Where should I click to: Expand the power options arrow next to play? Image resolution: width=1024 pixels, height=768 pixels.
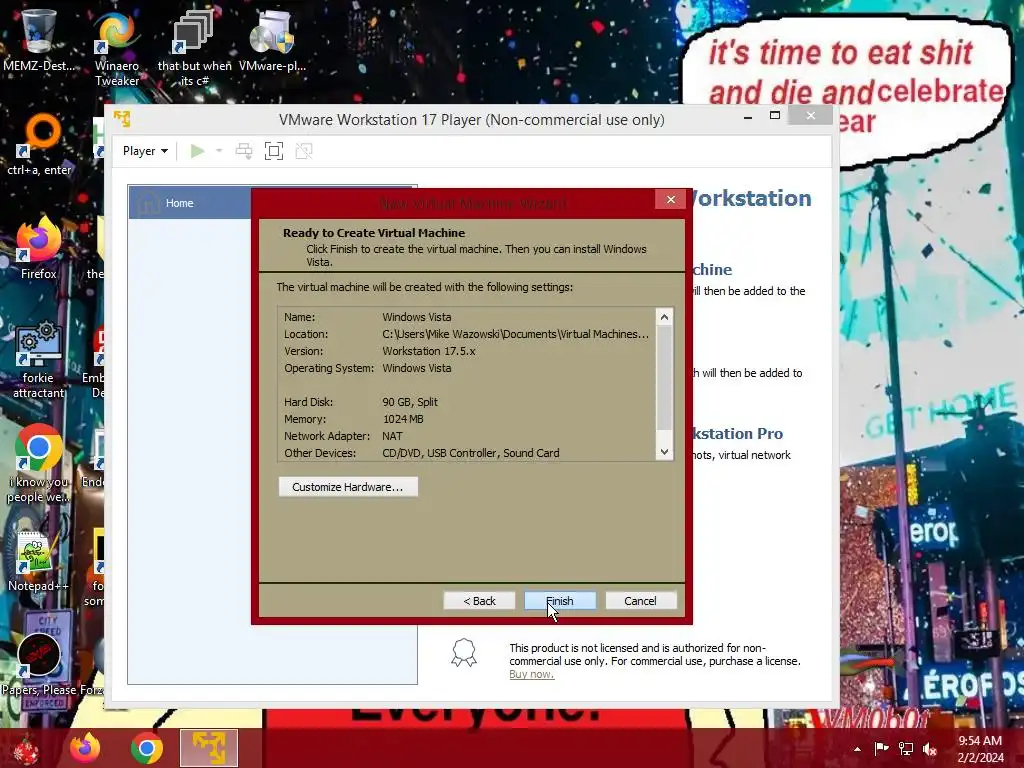pos(219,151)
